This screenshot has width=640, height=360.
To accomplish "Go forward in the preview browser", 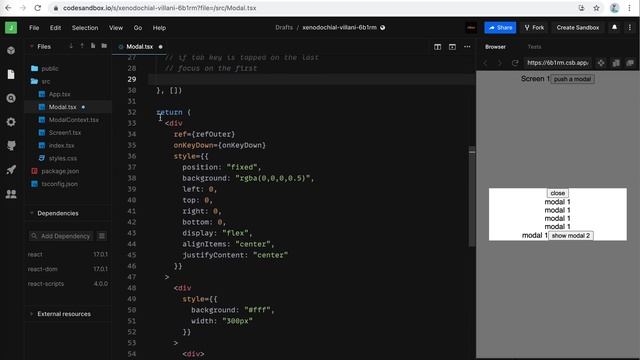I will tap(500, 63).
